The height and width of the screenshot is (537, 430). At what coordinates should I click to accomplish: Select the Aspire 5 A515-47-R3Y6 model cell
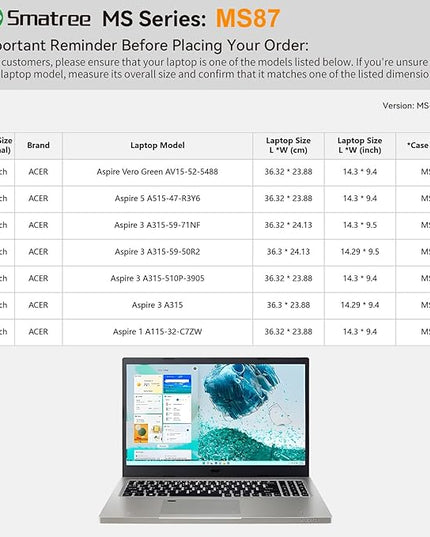coord(157,199)
